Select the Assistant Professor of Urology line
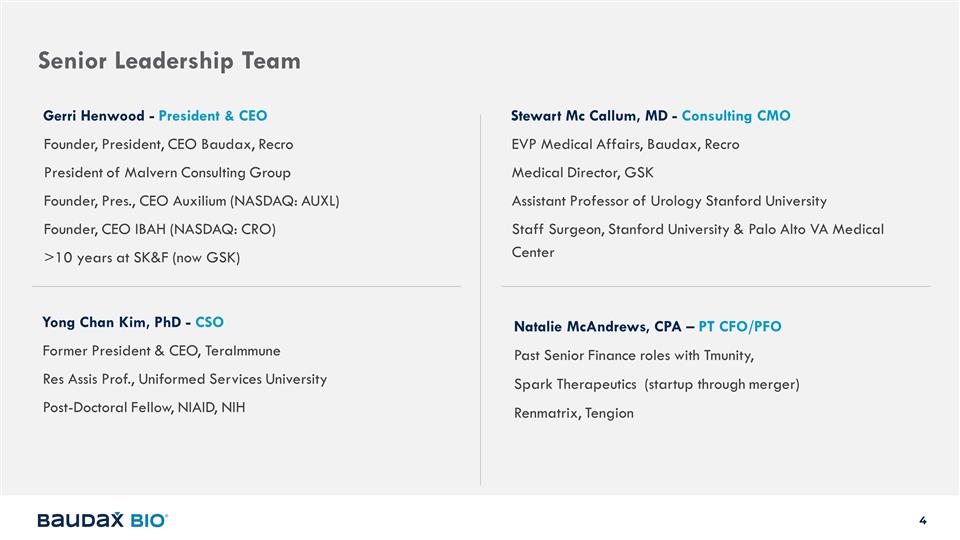 click(669, 201)
